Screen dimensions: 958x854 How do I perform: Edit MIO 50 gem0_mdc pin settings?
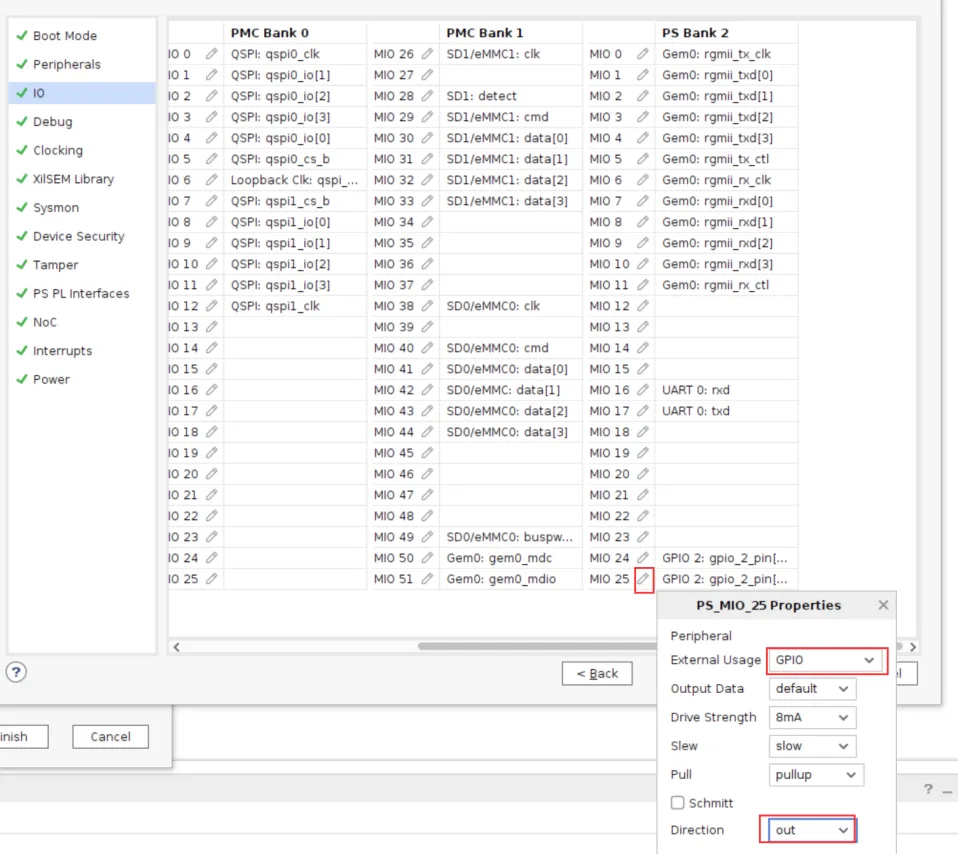pos(427,558)
